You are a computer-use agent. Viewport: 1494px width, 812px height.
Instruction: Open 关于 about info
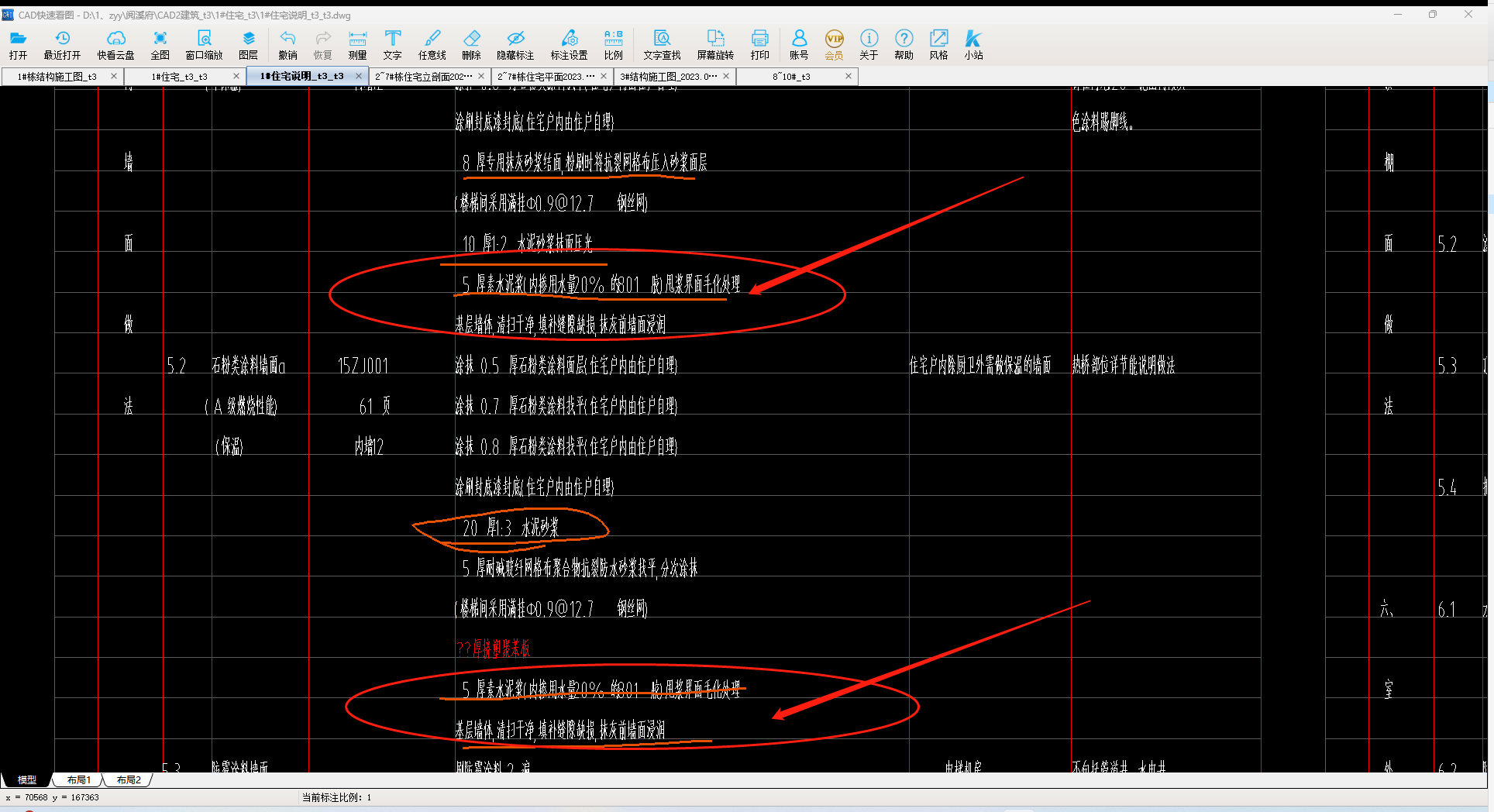tap(869, 45)
